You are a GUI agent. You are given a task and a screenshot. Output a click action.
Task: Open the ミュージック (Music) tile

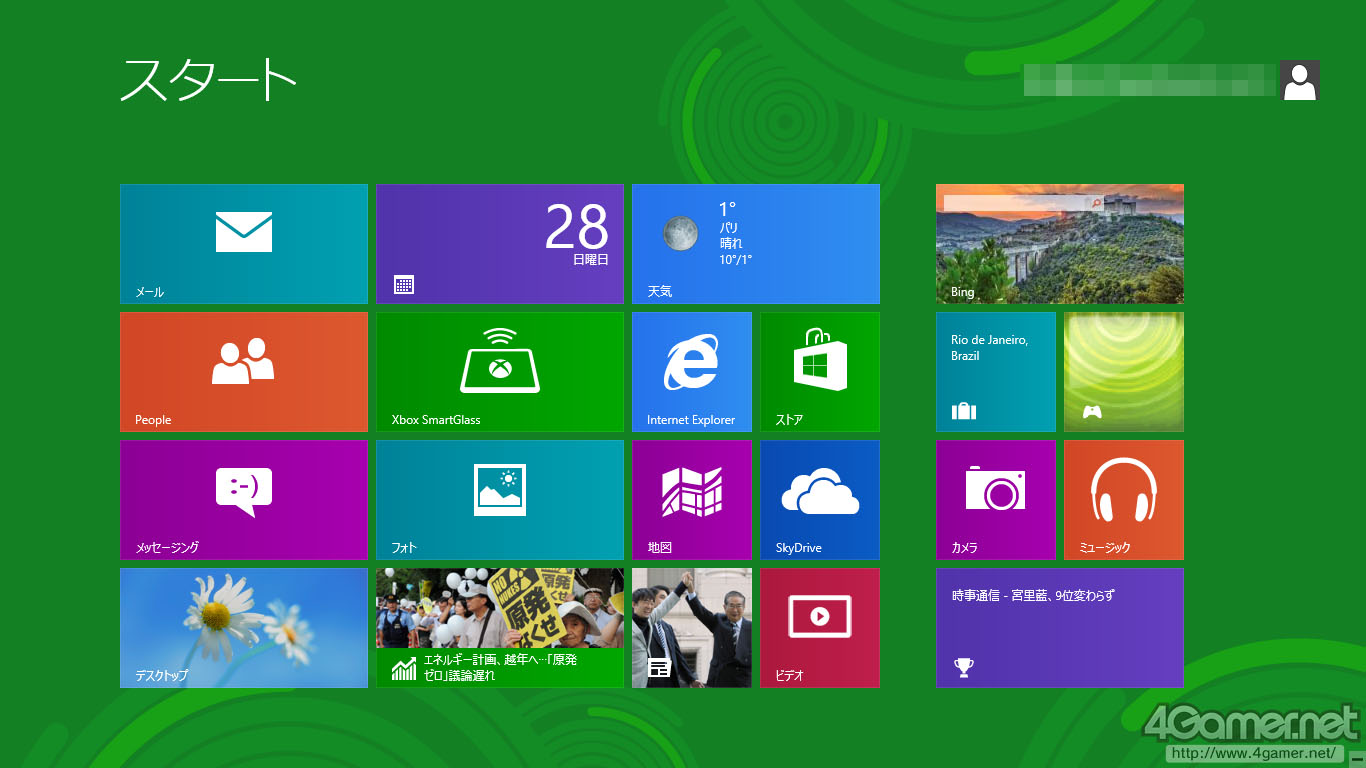1124,500
